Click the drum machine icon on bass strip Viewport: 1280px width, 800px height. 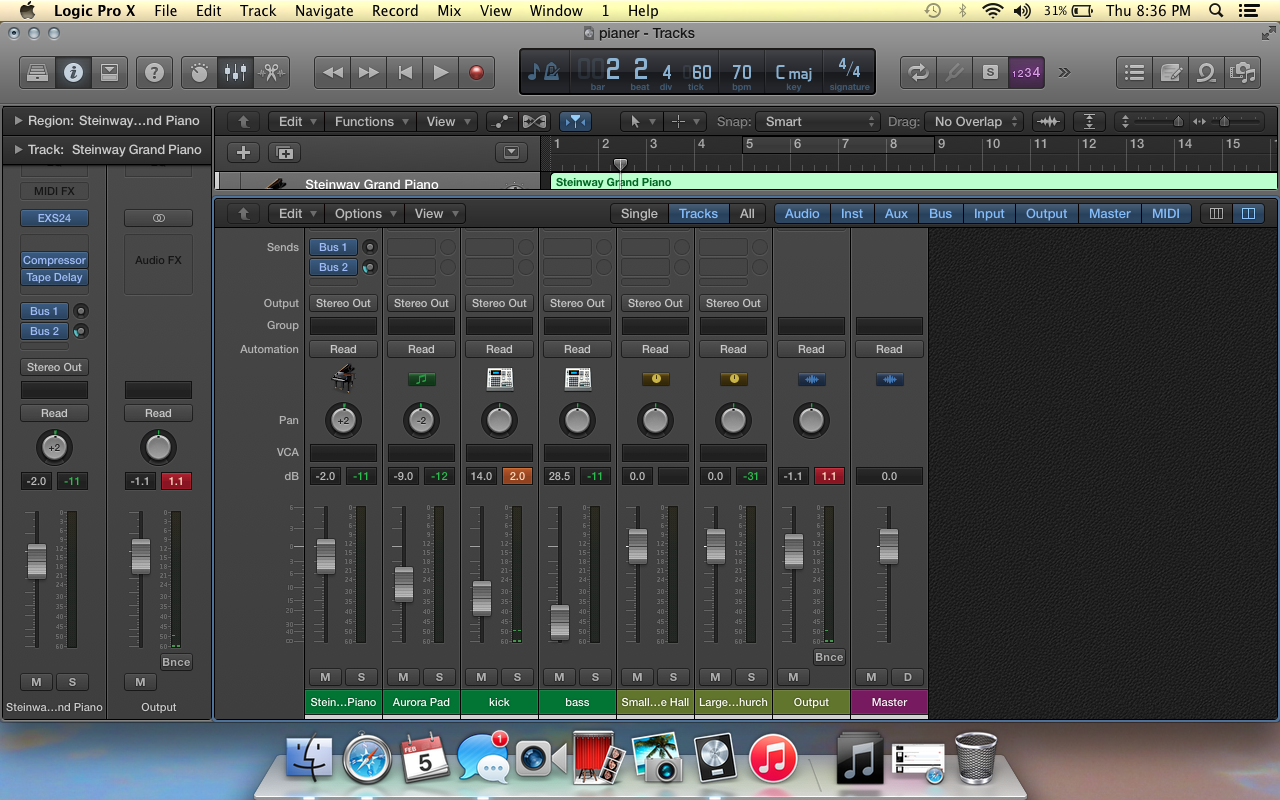[x=577, y=379]
